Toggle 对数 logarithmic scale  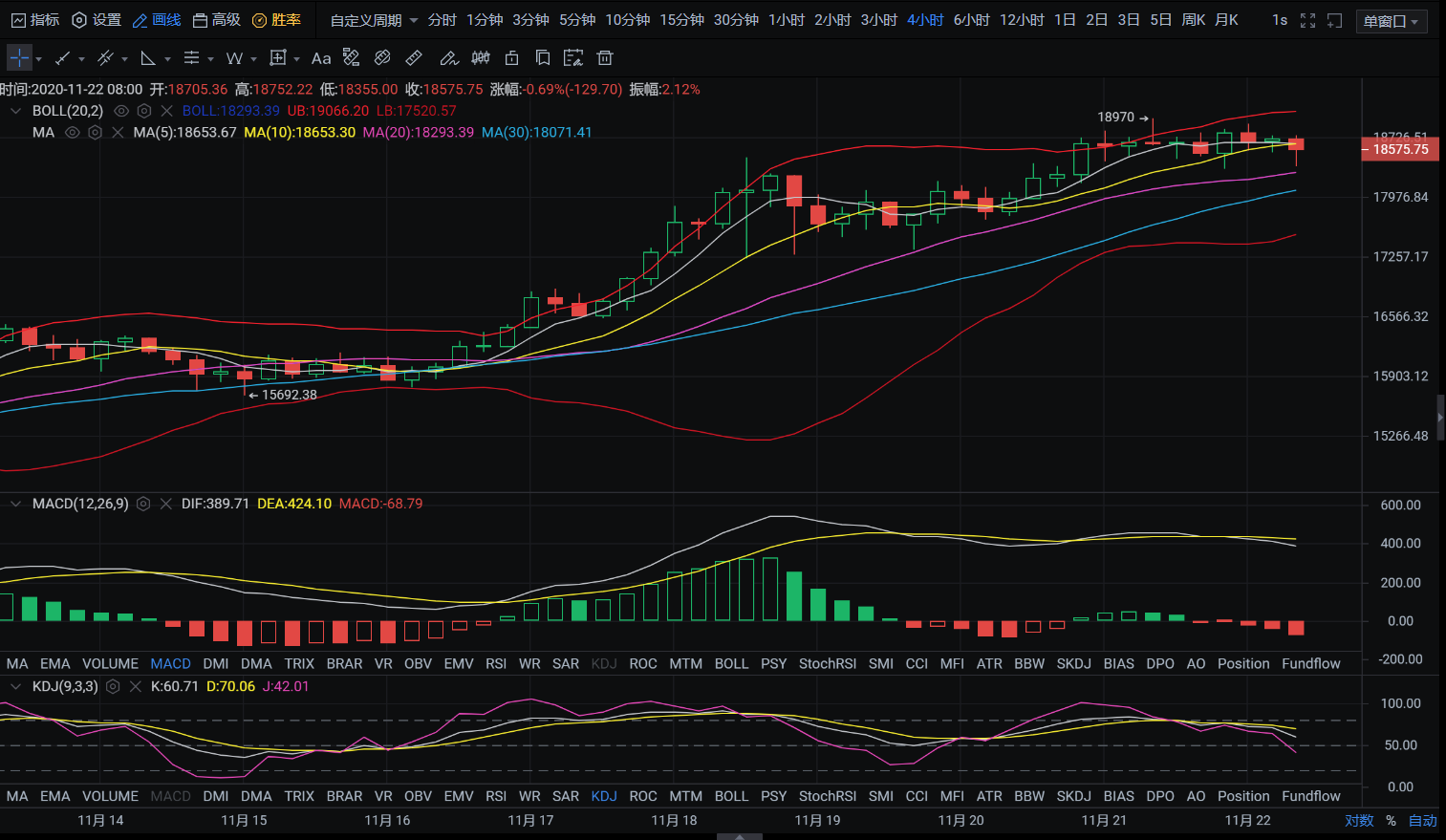pos(1358,820)
